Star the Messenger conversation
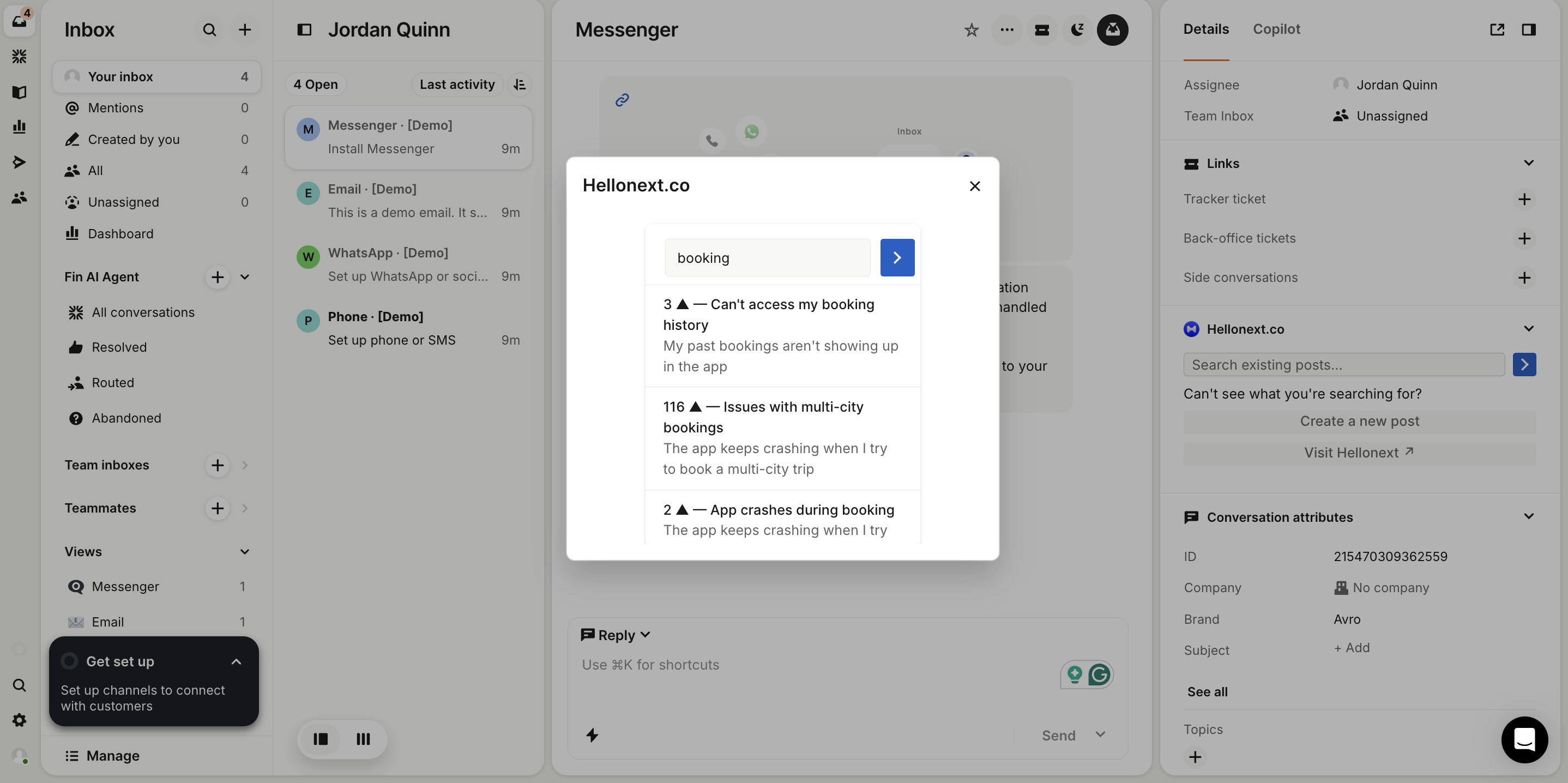Viewport: 1568px width, 783px height. click(972, 30)
